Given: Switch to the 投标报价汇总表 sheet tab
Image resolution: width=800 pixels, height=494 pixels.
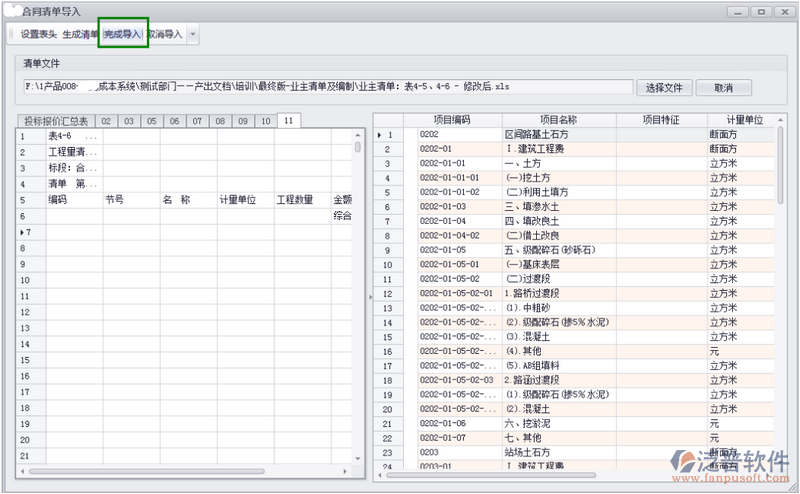Looking at the screenshot, I should [x=56, y=121].
